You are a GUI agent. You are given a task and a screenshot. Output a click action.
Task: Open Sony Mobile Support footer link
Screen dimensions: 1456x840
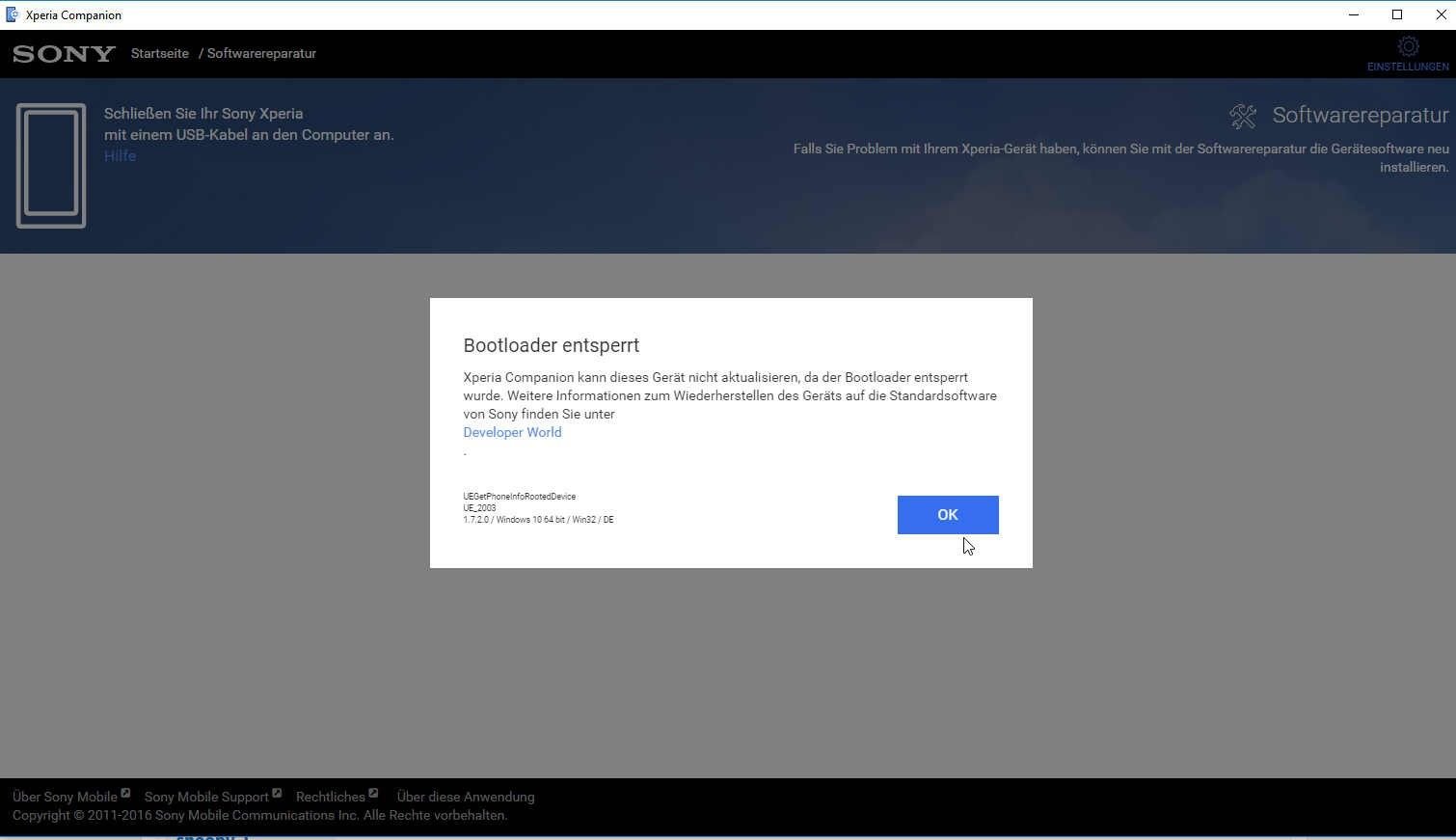click(x=206, y=797)
